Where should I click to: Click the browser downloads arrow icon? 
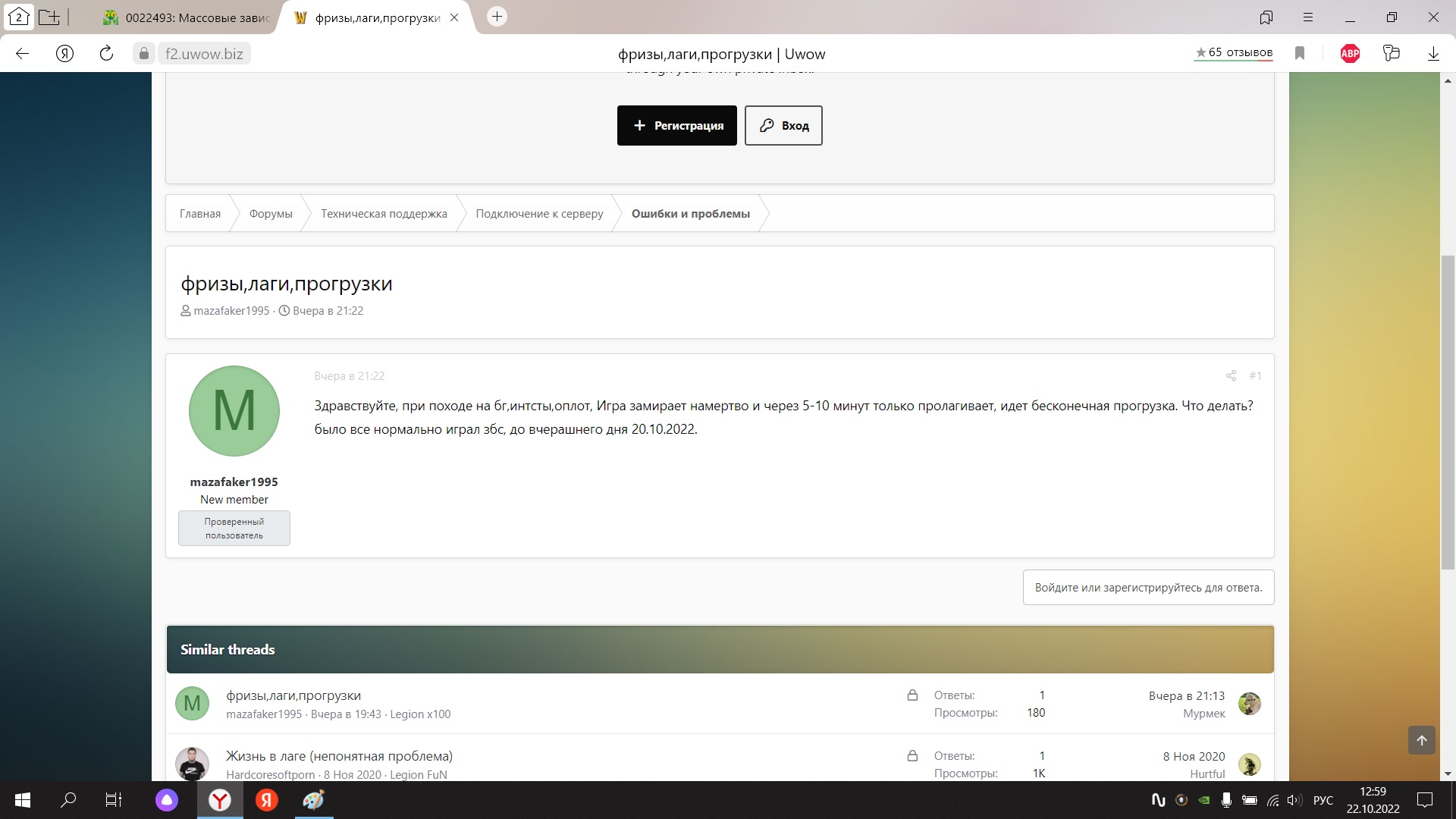pos(1433,54)
